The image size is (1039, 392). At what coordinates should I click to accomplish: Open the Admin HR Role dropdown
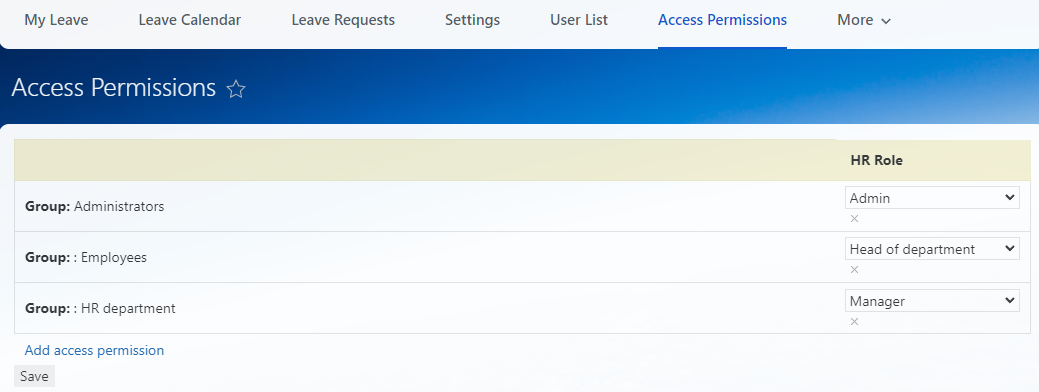[x=932, y=197]
